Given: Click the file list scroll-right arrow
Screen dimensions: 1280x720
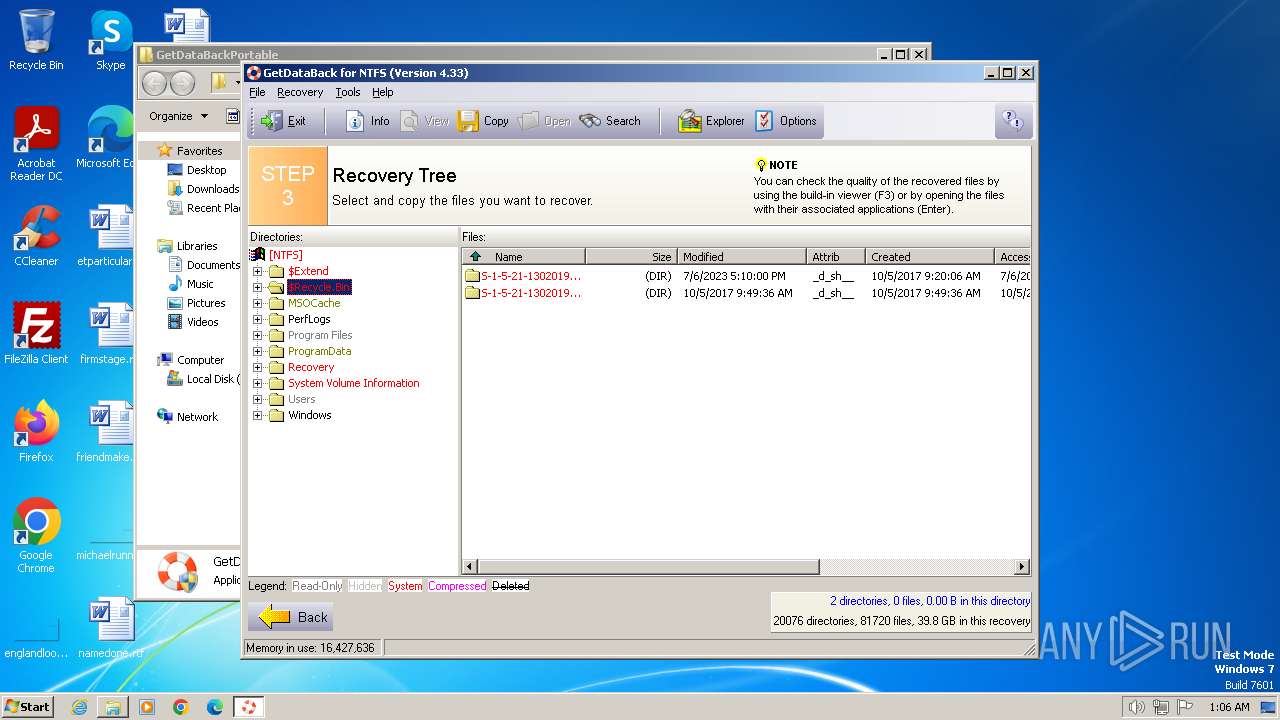Looking at the screenshot, I should click(1022, 567).
